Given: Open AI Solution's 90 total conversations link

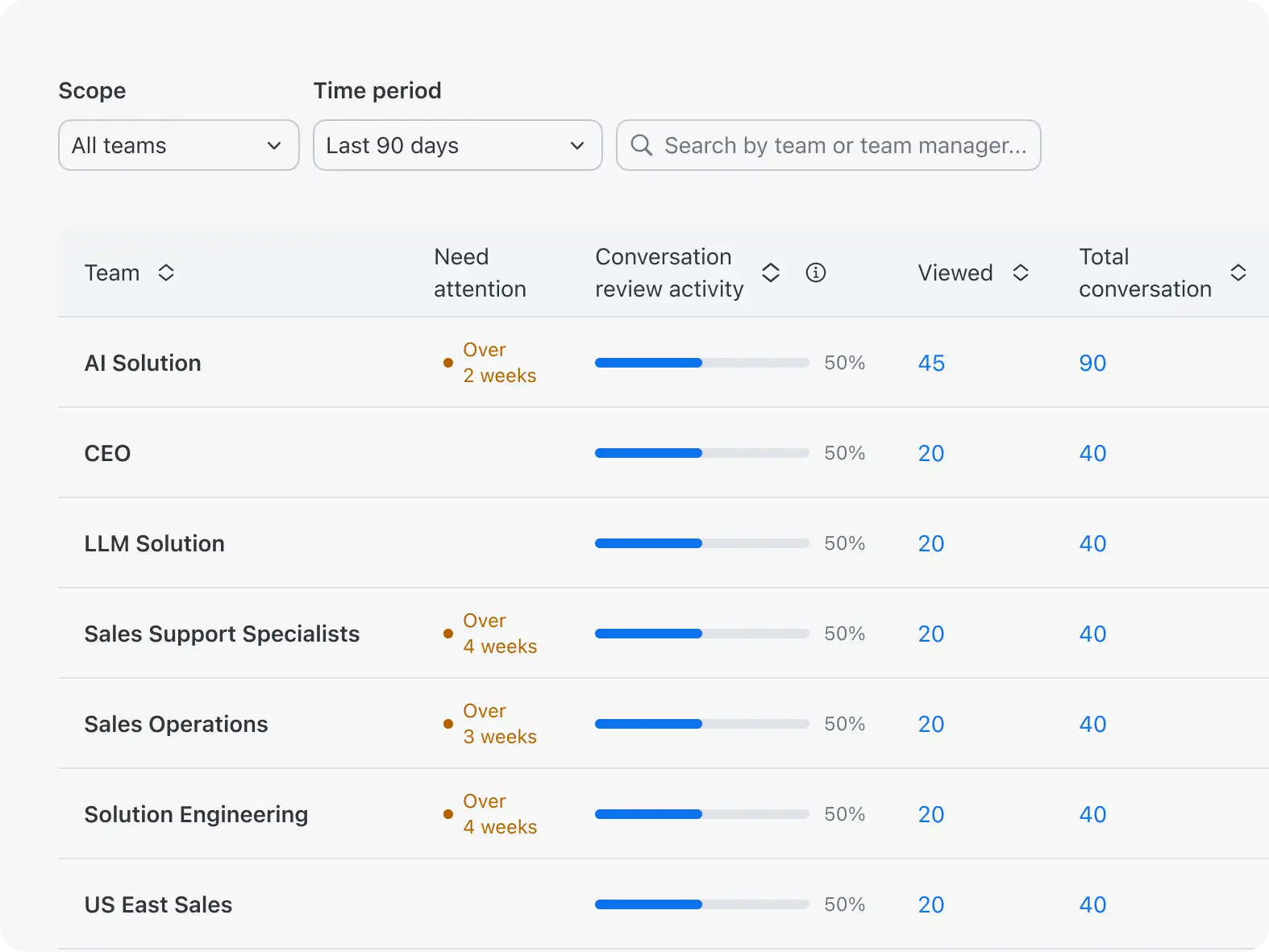Looking at the screenshot, I should coord(1092,363).
